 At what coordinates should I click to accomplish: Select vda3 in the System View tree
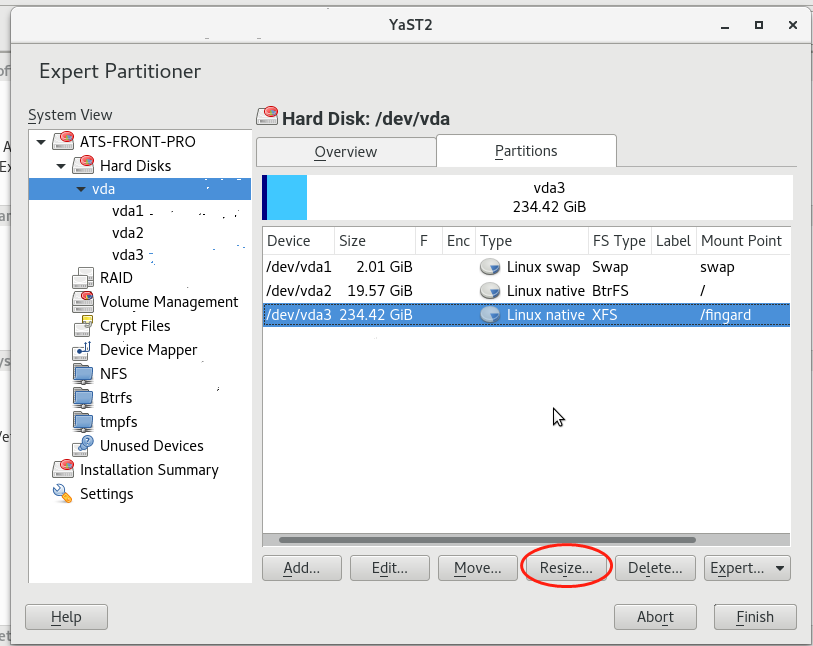click(128, 255)
